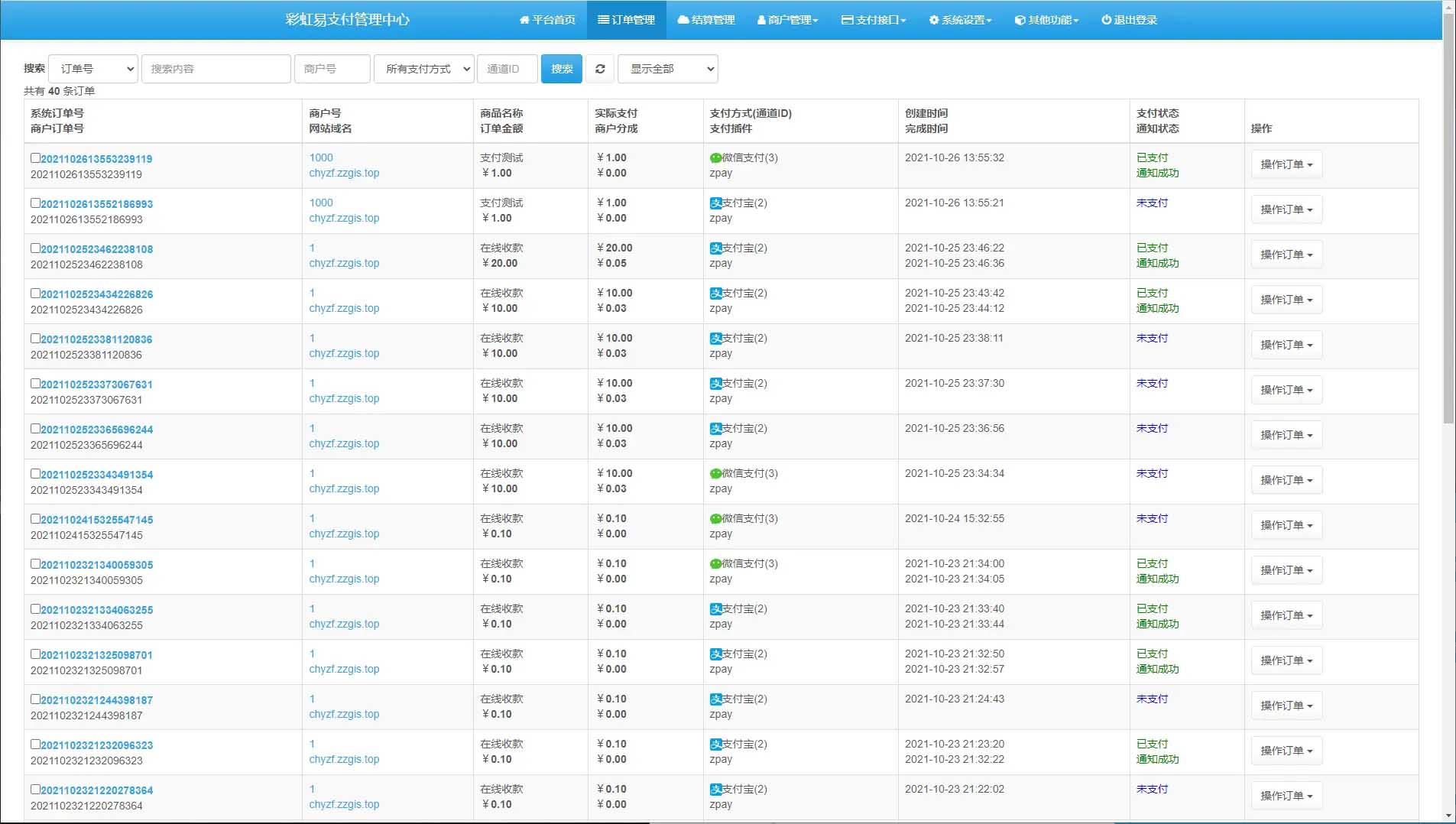Focus the 搜索内容 search text field

pyautogui.click(x=216, y=69)
